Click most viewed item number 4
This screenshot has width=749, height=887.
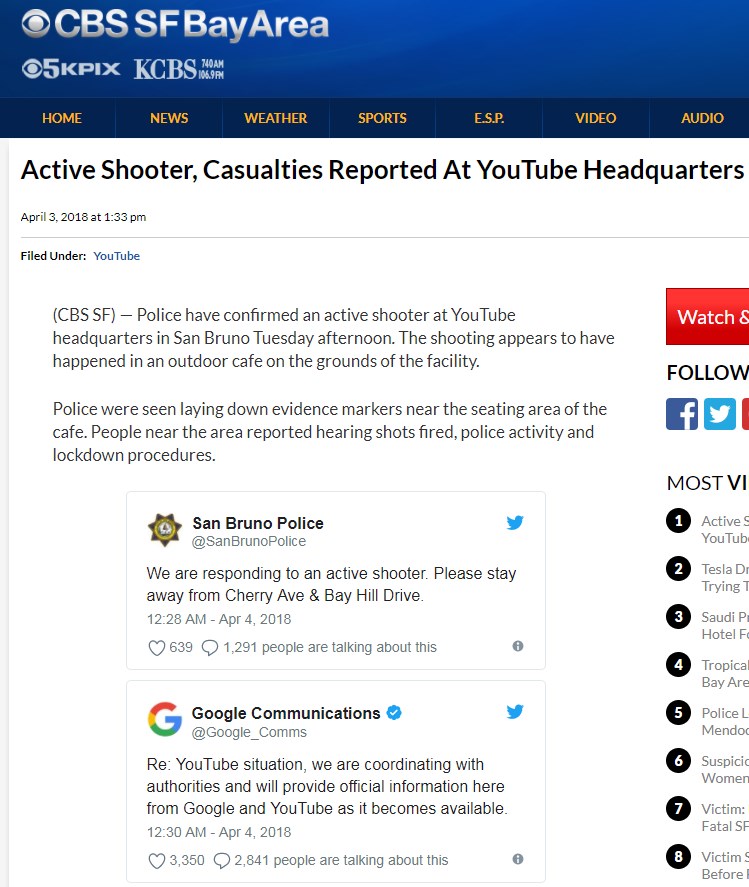tap(679, 665)
